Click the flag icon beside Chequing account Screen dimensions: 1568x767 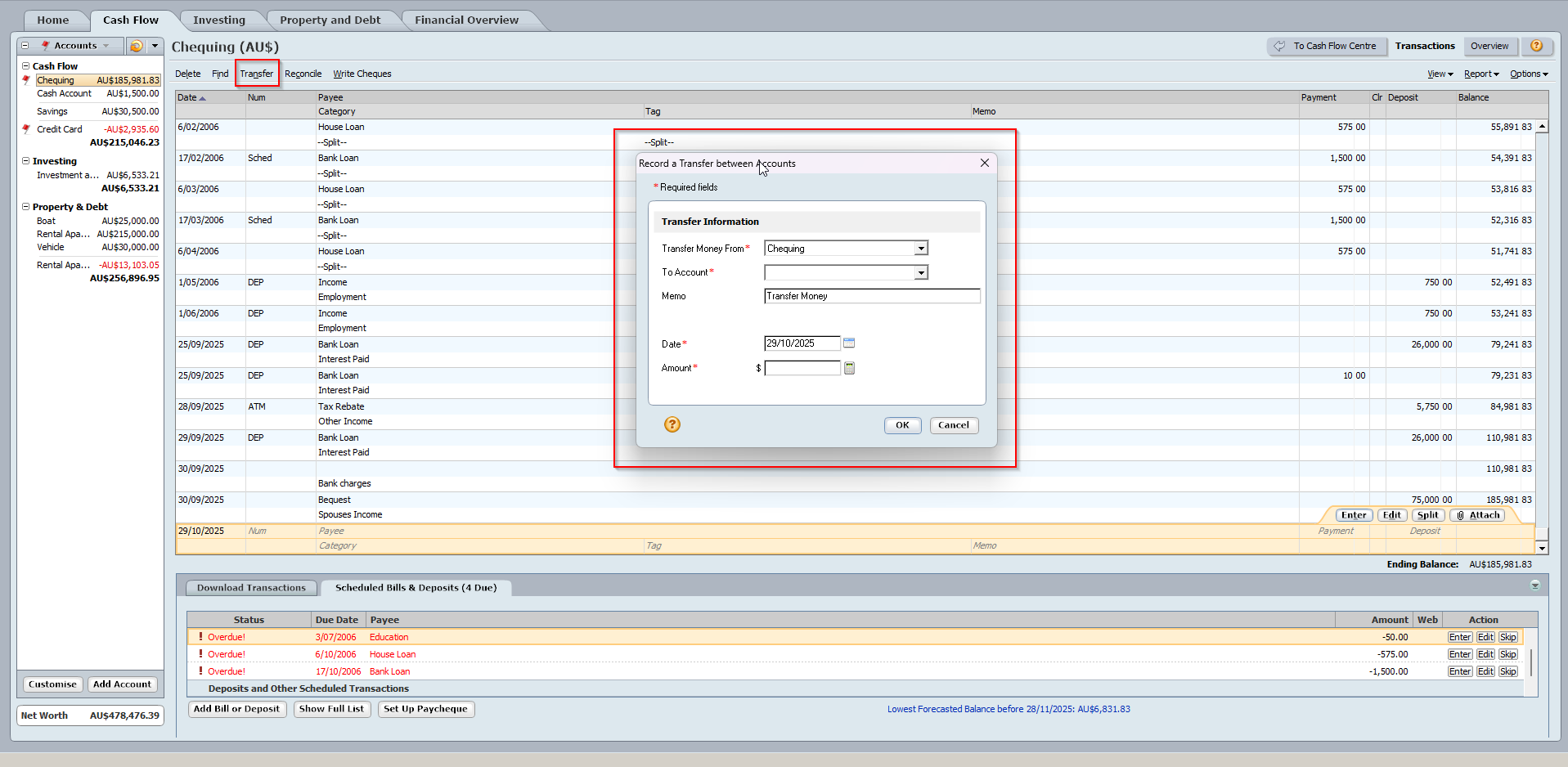[x=26, y=80]
